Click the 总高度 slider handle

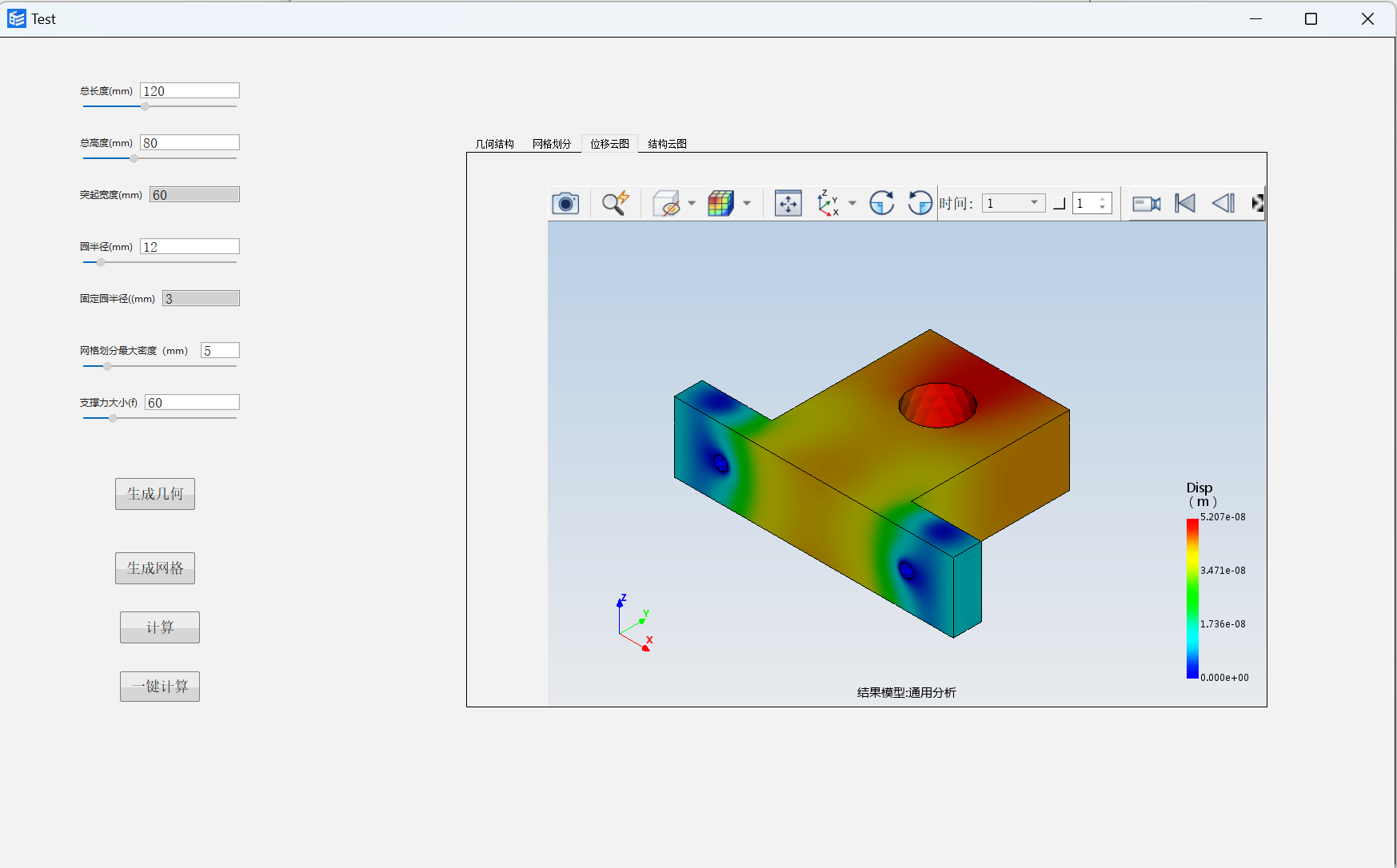134,158
